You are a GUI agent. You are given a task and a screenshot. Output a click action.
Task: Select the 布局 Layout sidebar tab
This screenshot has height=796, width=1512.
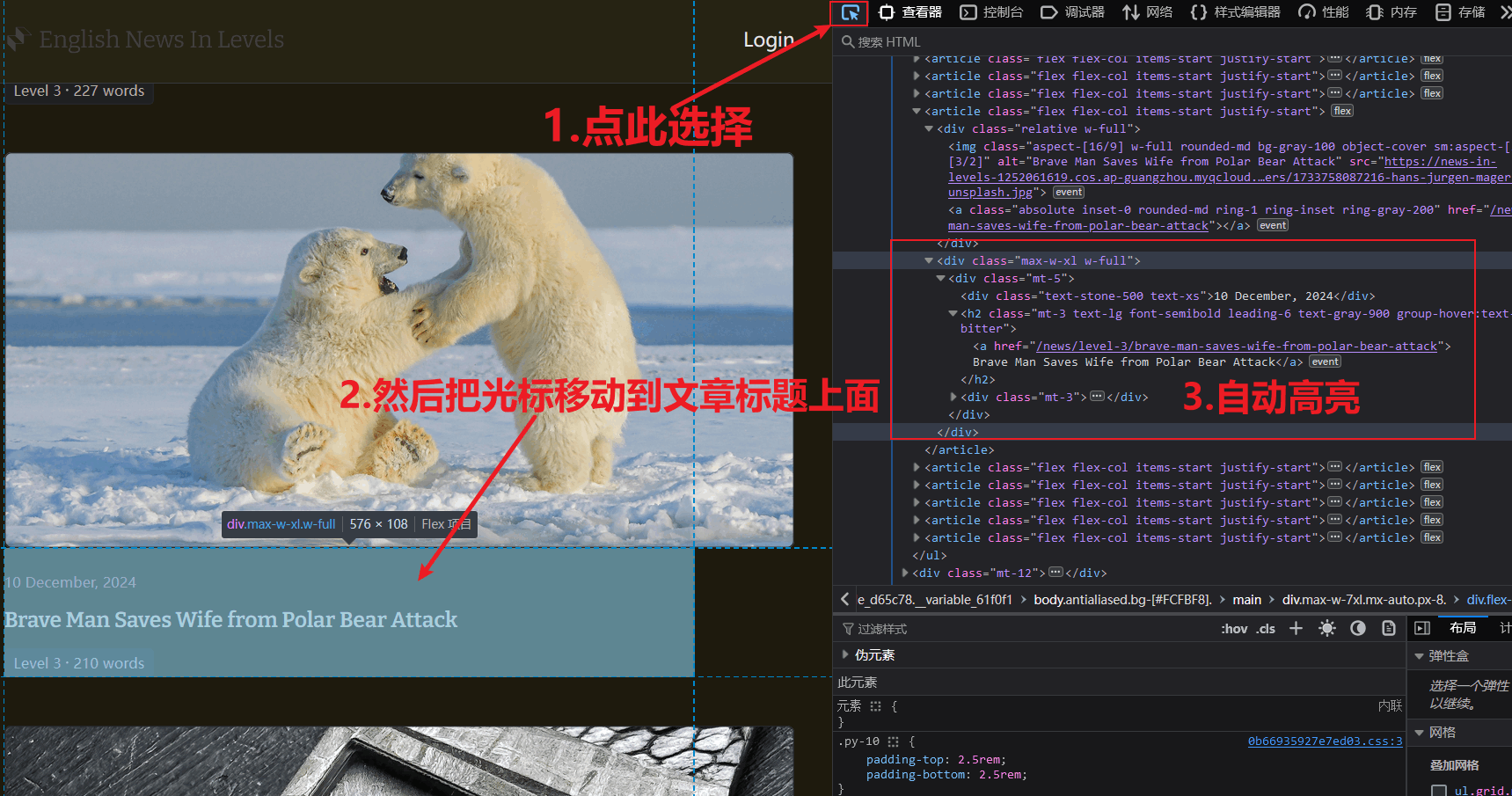(x=1463, y=628)
